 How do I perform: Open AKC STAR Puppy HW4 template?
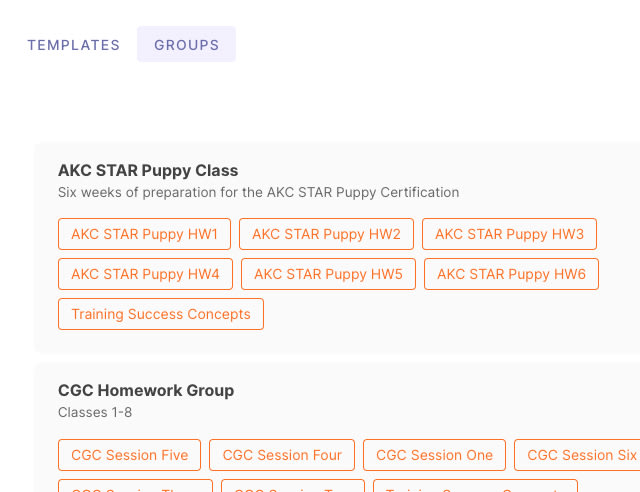(x=145, y=274)
